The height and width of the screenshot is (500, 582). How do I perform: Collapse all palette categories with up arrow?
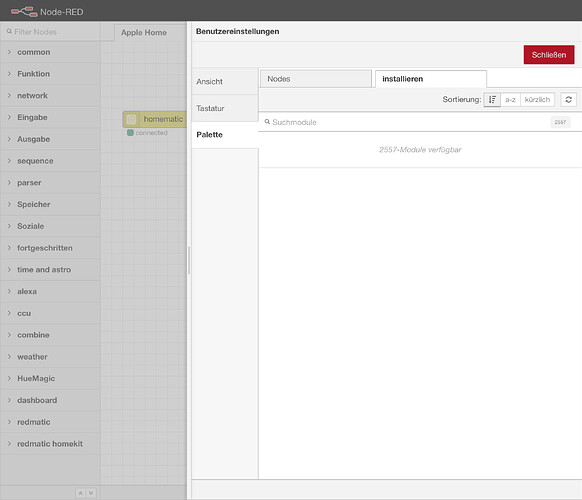point(80,493)
